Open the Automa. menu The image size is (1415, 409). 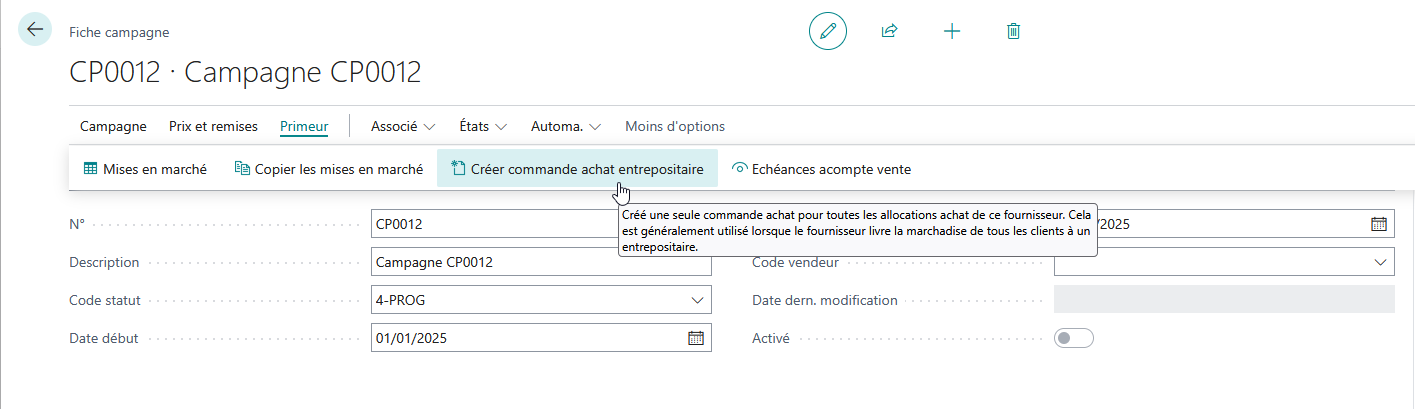[x=566, y=127]
